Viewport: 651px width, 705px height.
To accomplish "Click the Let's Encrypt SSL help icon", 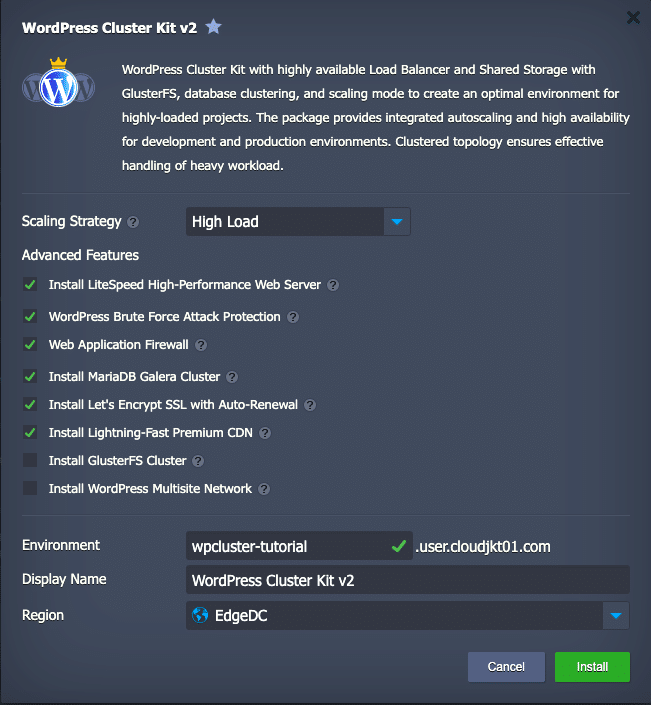I will tap(310, 405).
